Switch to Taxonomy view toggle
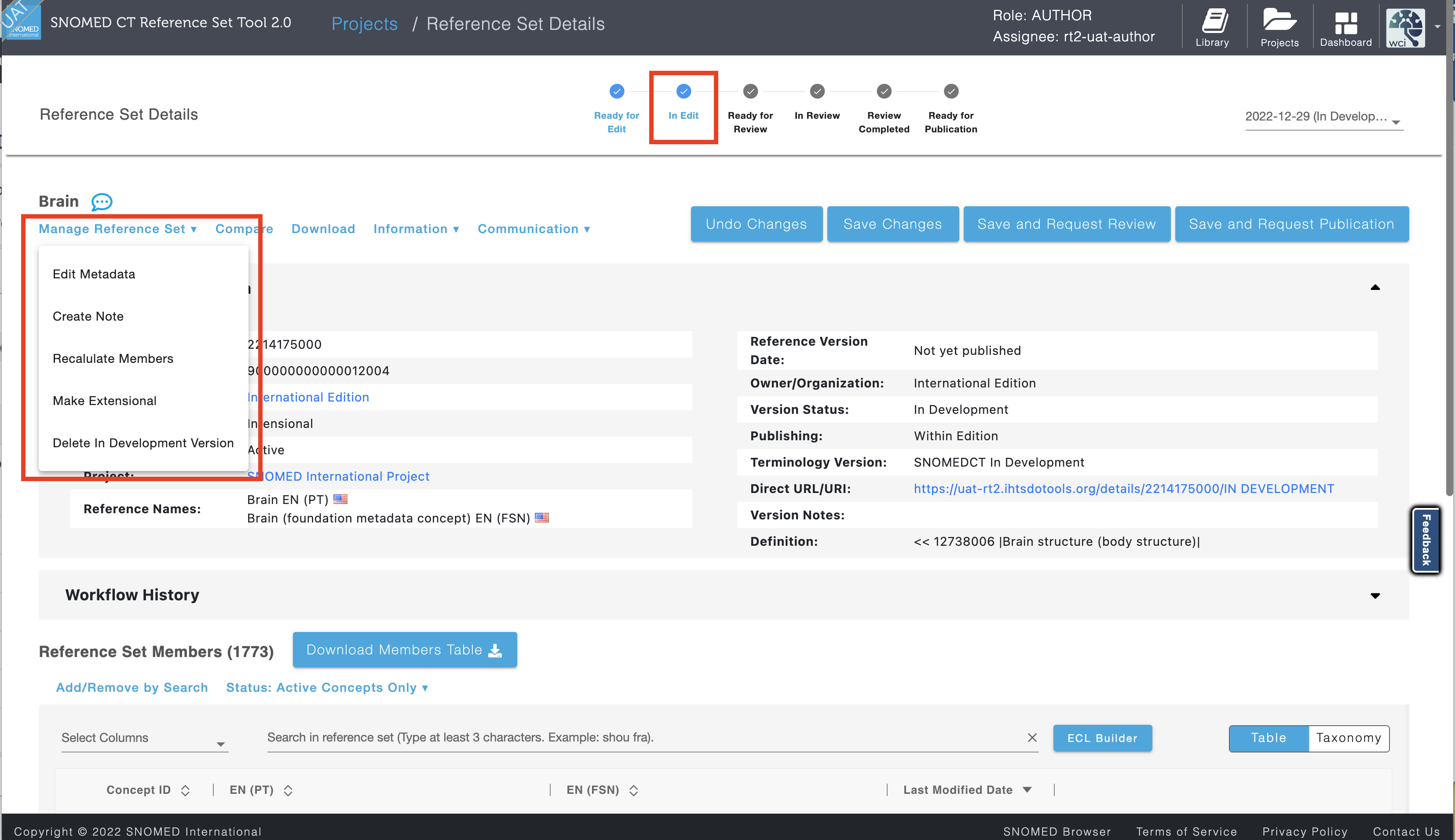1455x840 pixels. point(1349,738)
